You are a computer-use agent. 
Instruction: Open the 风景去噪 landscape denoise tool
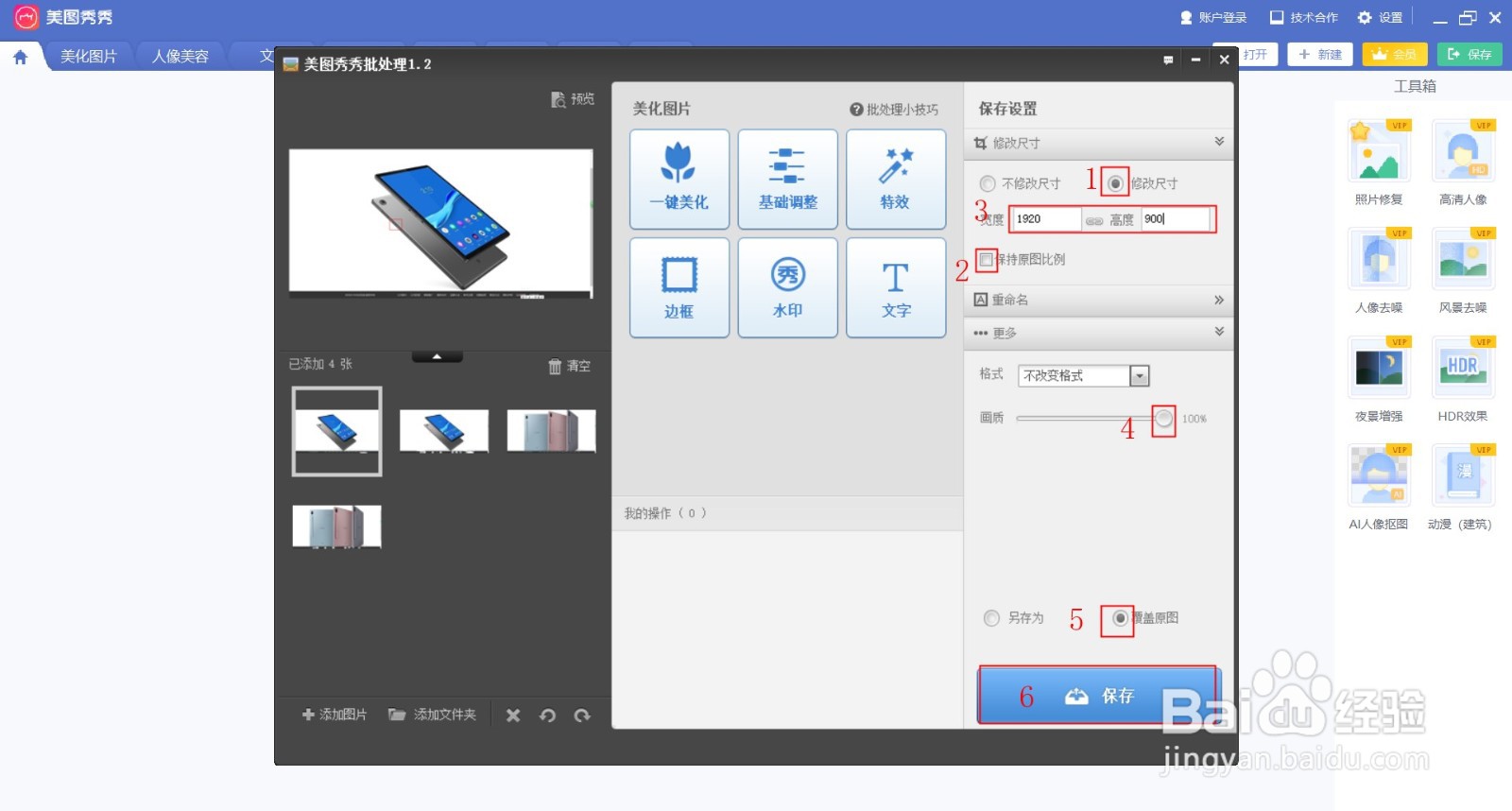coord(1463,271)
